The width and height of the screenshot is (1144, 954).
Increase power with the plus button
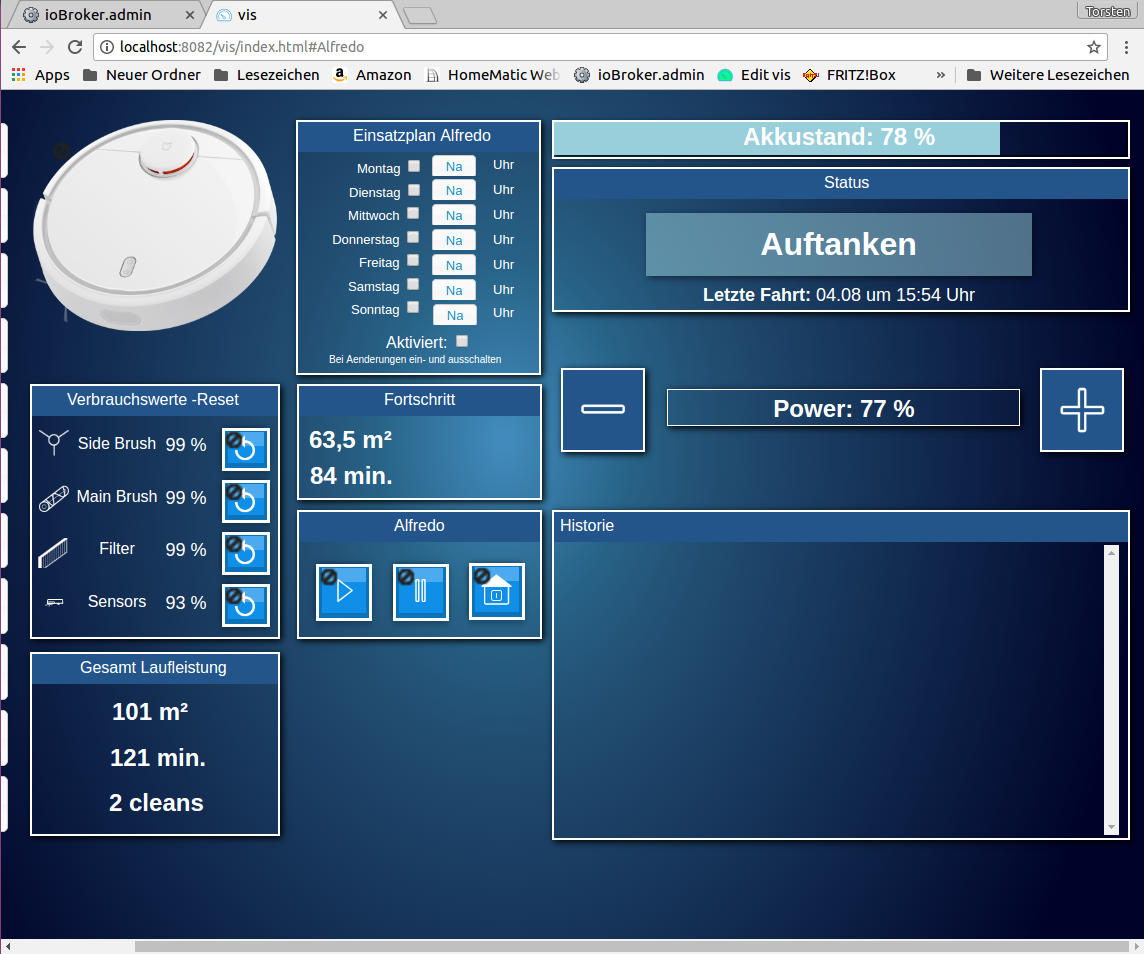point(1081,410)
